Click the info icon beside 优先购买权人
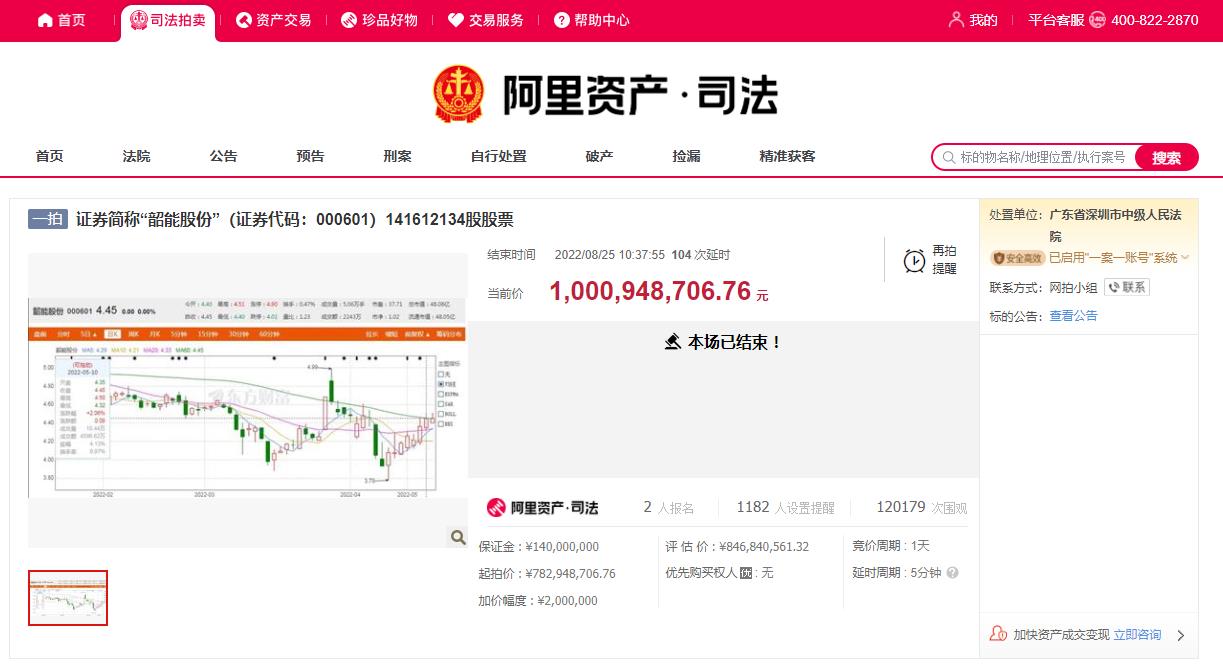This screenshot has width=1223, height=669. pyautogui.click(x=745, y=573)
